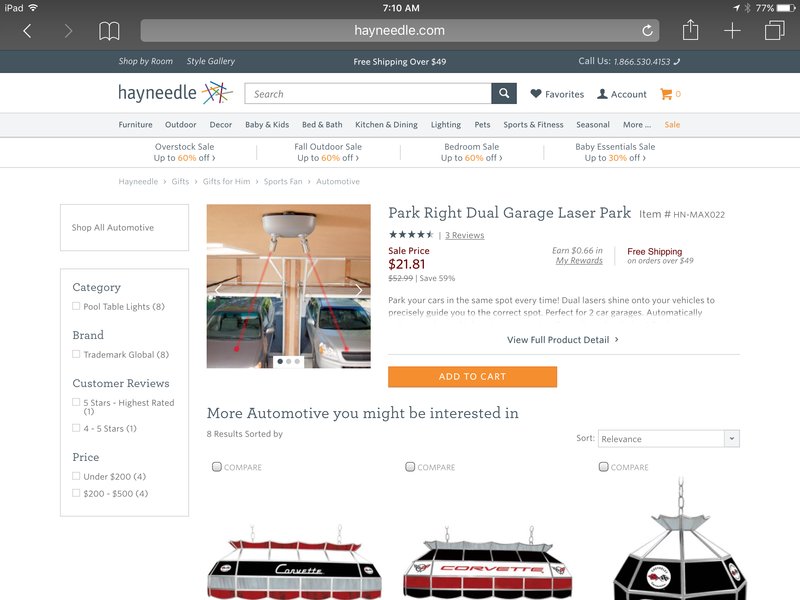This screenshot has height=600, width=800.
Task: Open the 3 Reviews link
Action: pos(464,235)
